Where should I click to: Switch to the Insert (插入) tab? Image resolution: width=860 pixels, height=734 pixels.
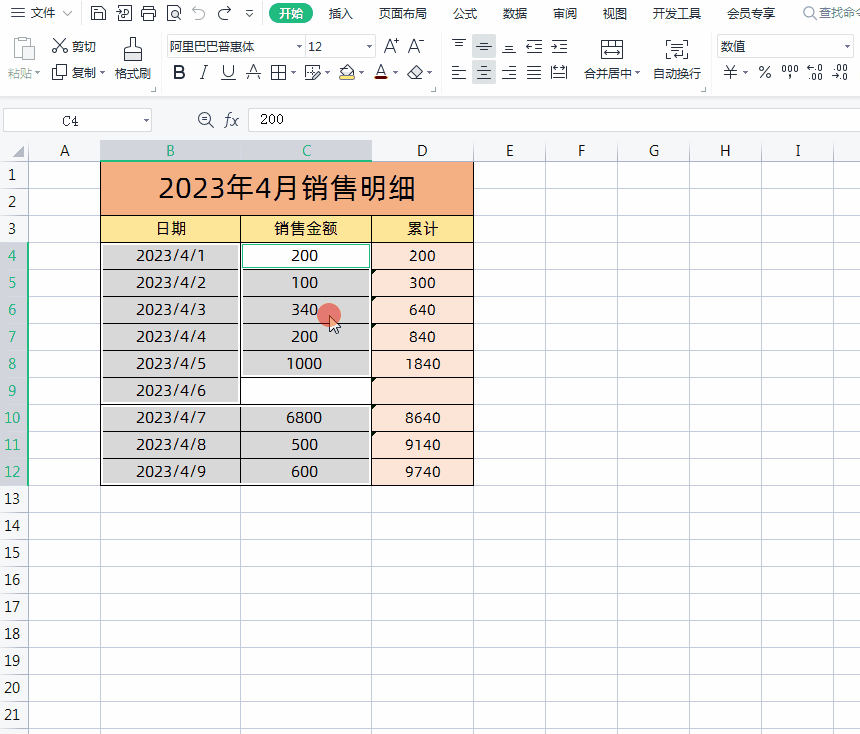[x=340, y=13]
